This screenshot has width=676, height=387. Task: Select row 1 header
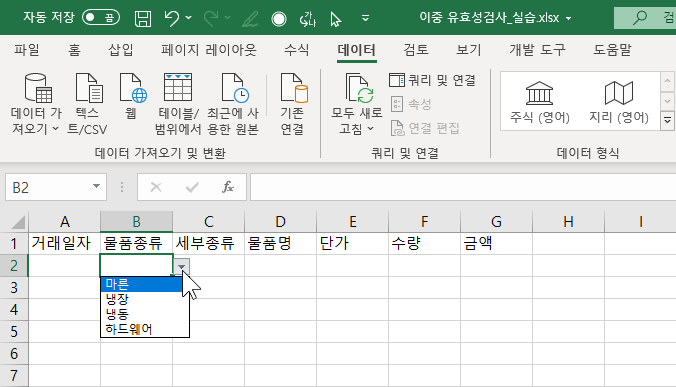tap(14, 243)
